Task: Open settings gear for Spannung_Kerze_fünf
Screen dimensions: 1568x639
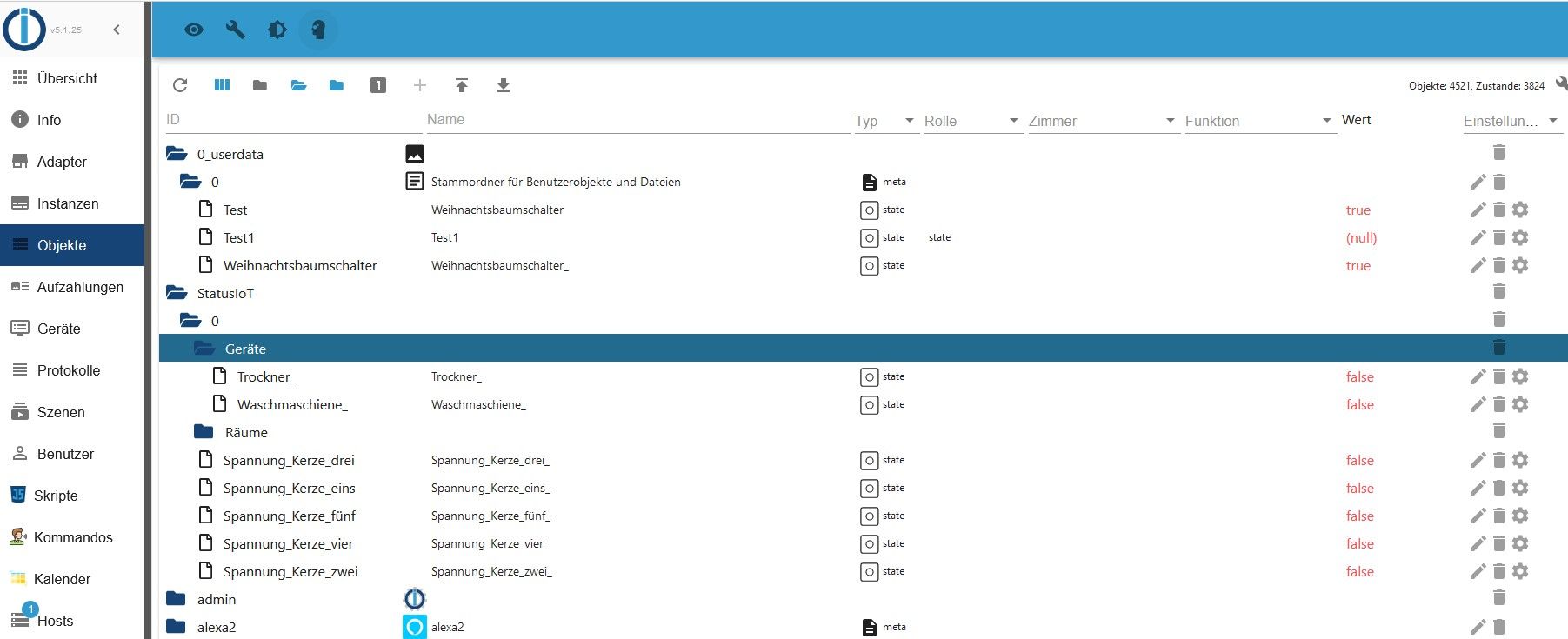Action: pyautogui.click(x=1520, y=516)
